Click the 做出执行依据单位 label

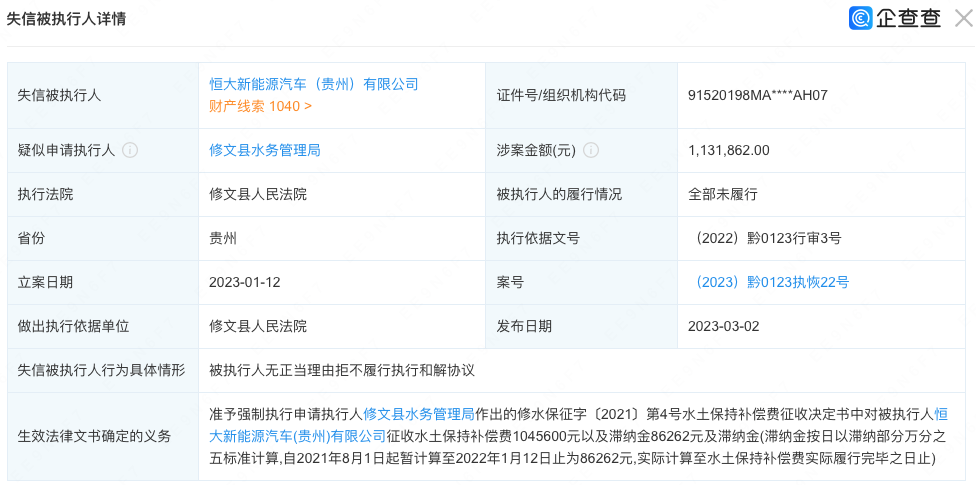[73, 326]
